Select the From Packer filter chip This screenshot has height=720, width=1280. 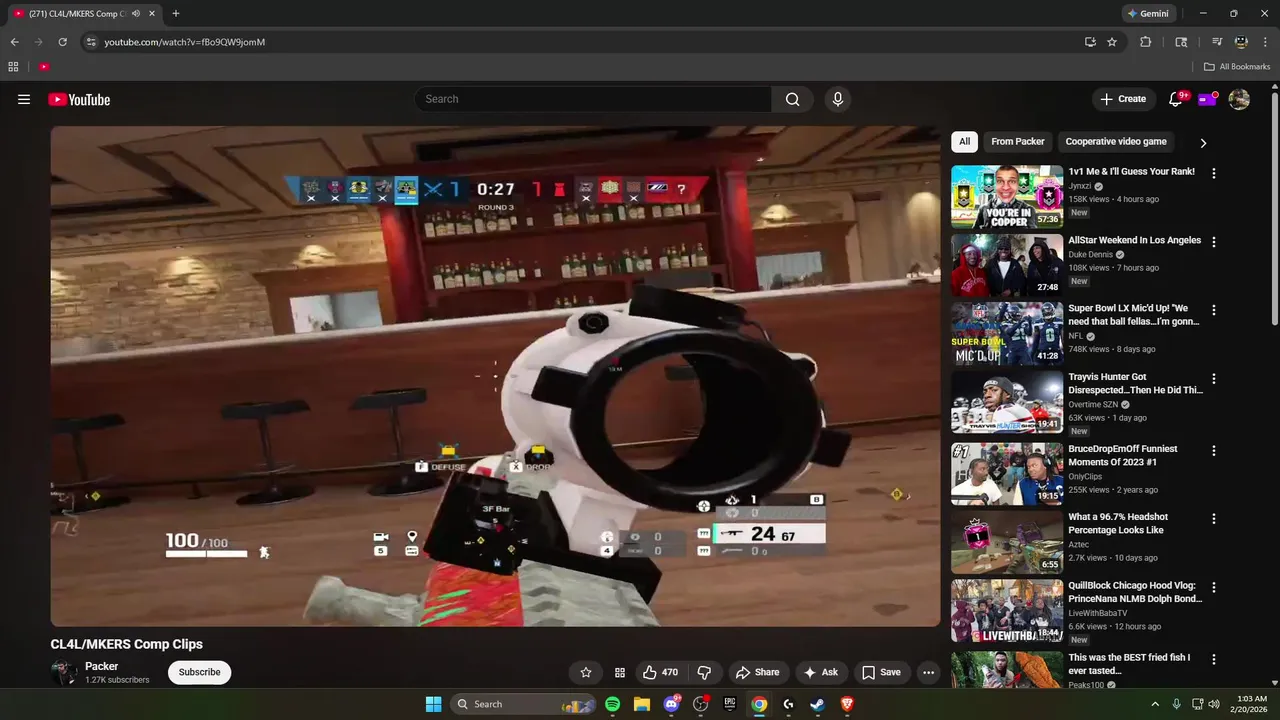coord(1018,142)
